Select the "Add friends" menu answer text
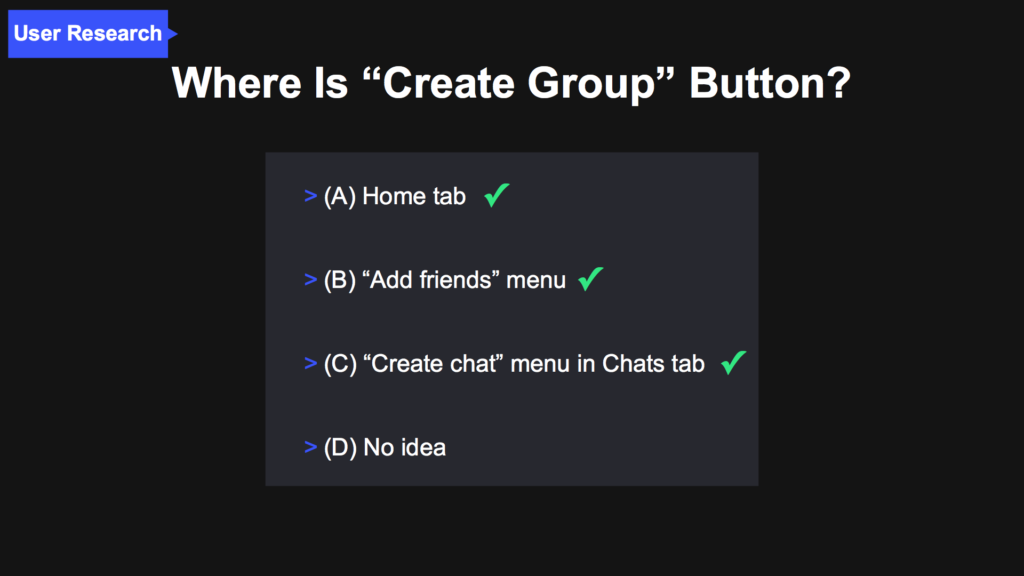This screenshot has height=576, width=1024. [x=464, y=280]
